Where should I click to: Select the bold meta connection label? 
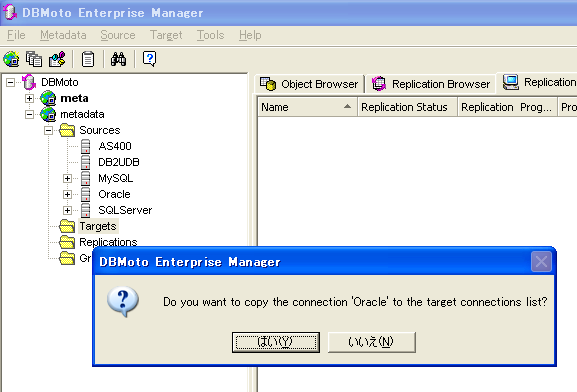pos(74,98)
